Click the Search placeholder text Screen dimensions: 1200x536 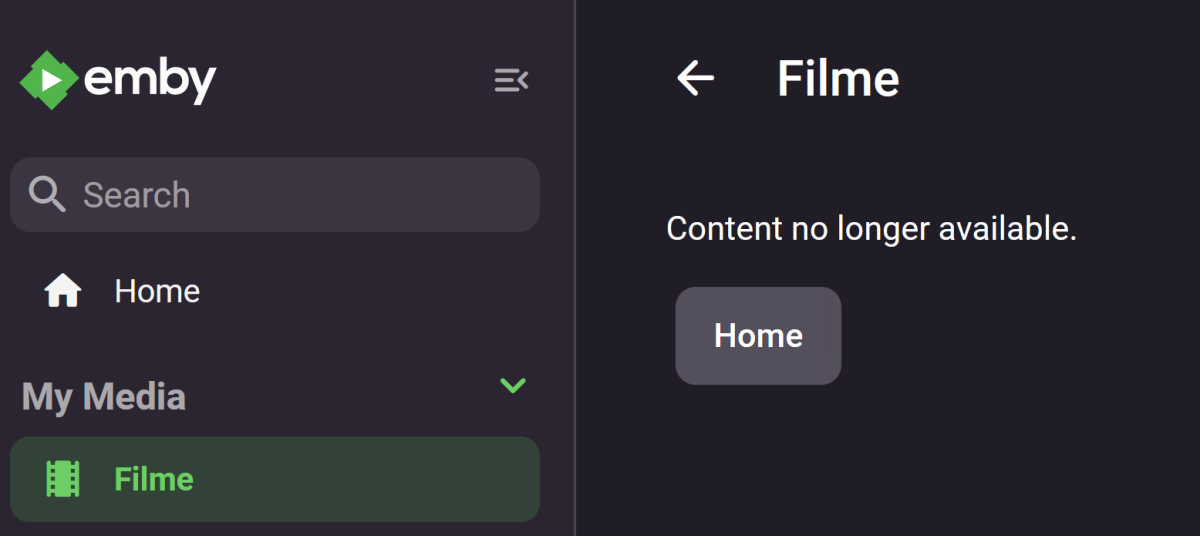(136, 195)
